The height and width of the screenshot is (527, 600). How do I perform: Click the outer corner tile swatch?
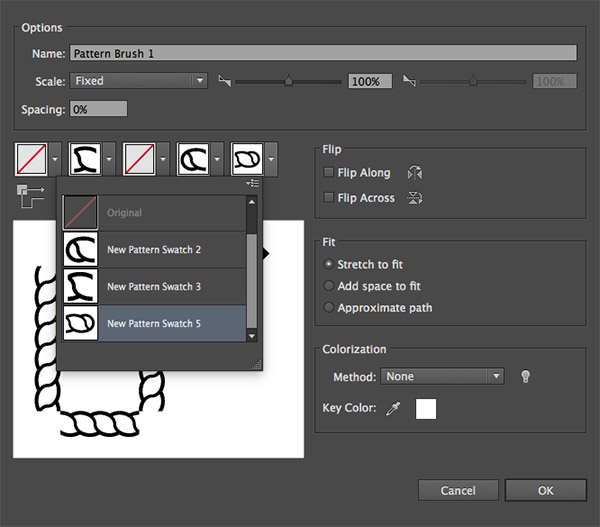(32, 158)
